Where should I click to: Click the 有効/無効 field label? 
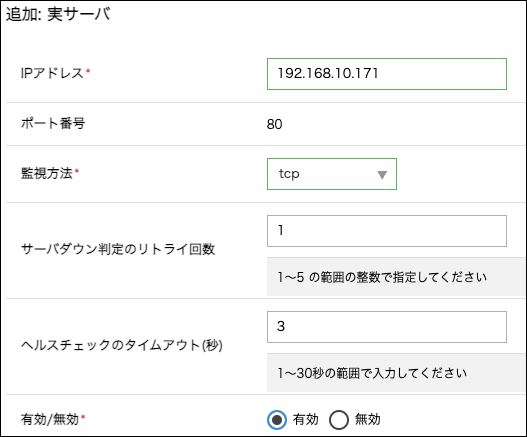coord(50,420)
